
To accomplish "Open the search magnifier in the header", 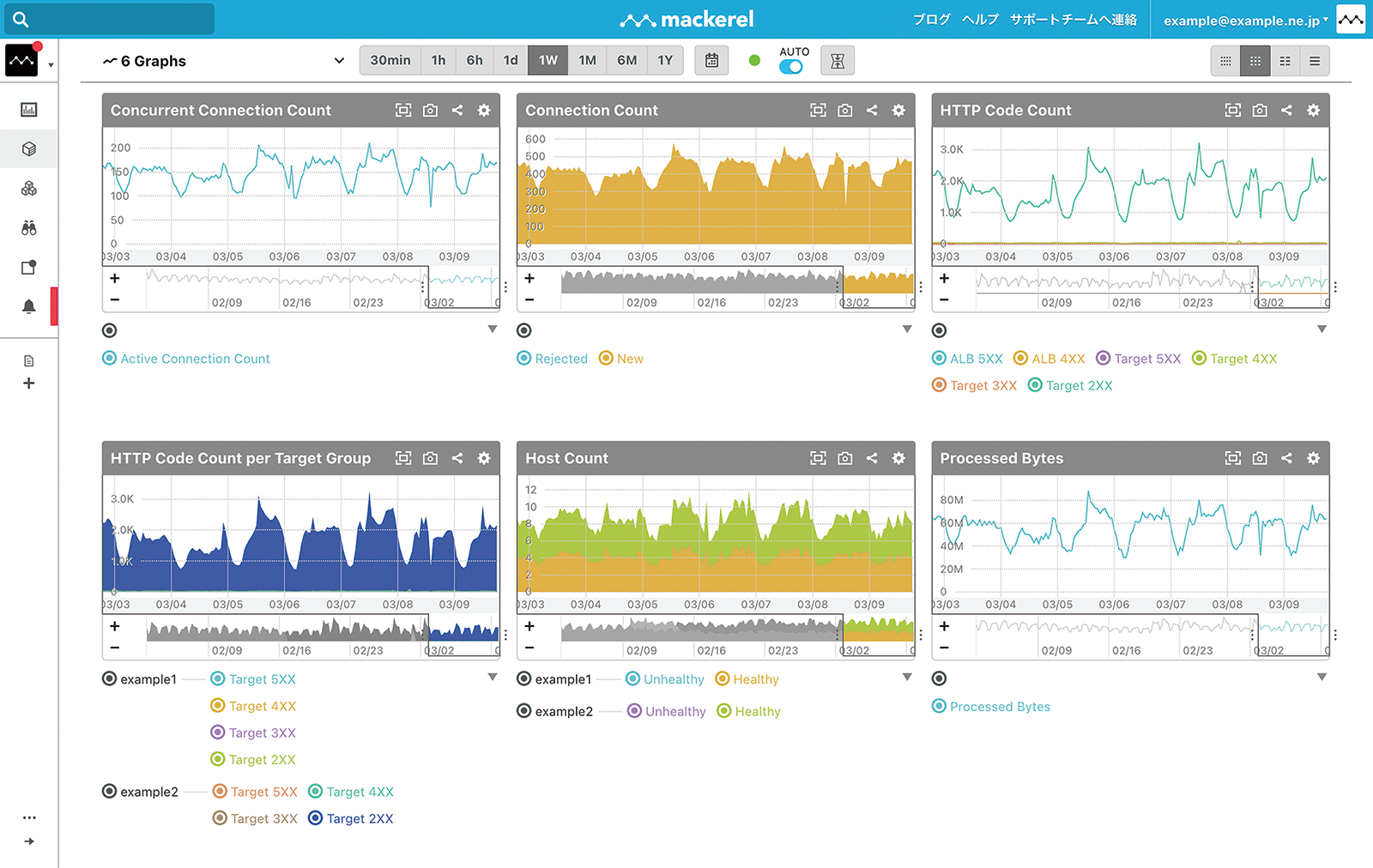I will (21, 20).
